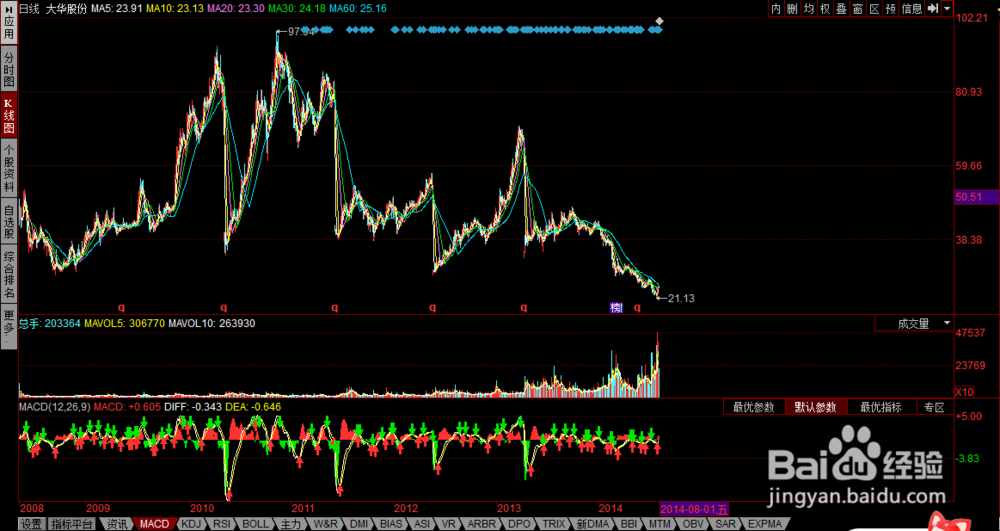1000x531 pixels.
Task: Click the 总手: 203364 volume label
Action: coord(50,323)
